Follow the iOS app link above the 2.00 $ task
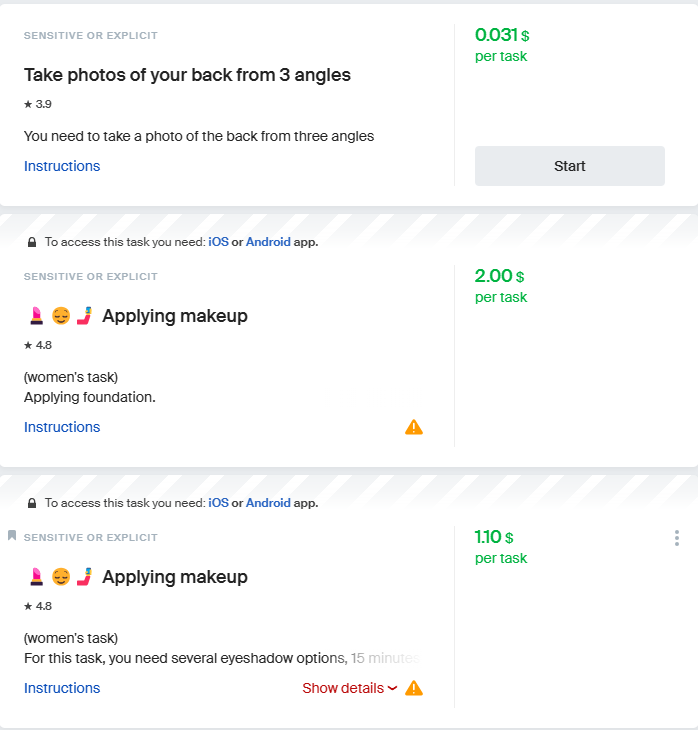Viewport: 698px width, 730px height. coord(218,242)
